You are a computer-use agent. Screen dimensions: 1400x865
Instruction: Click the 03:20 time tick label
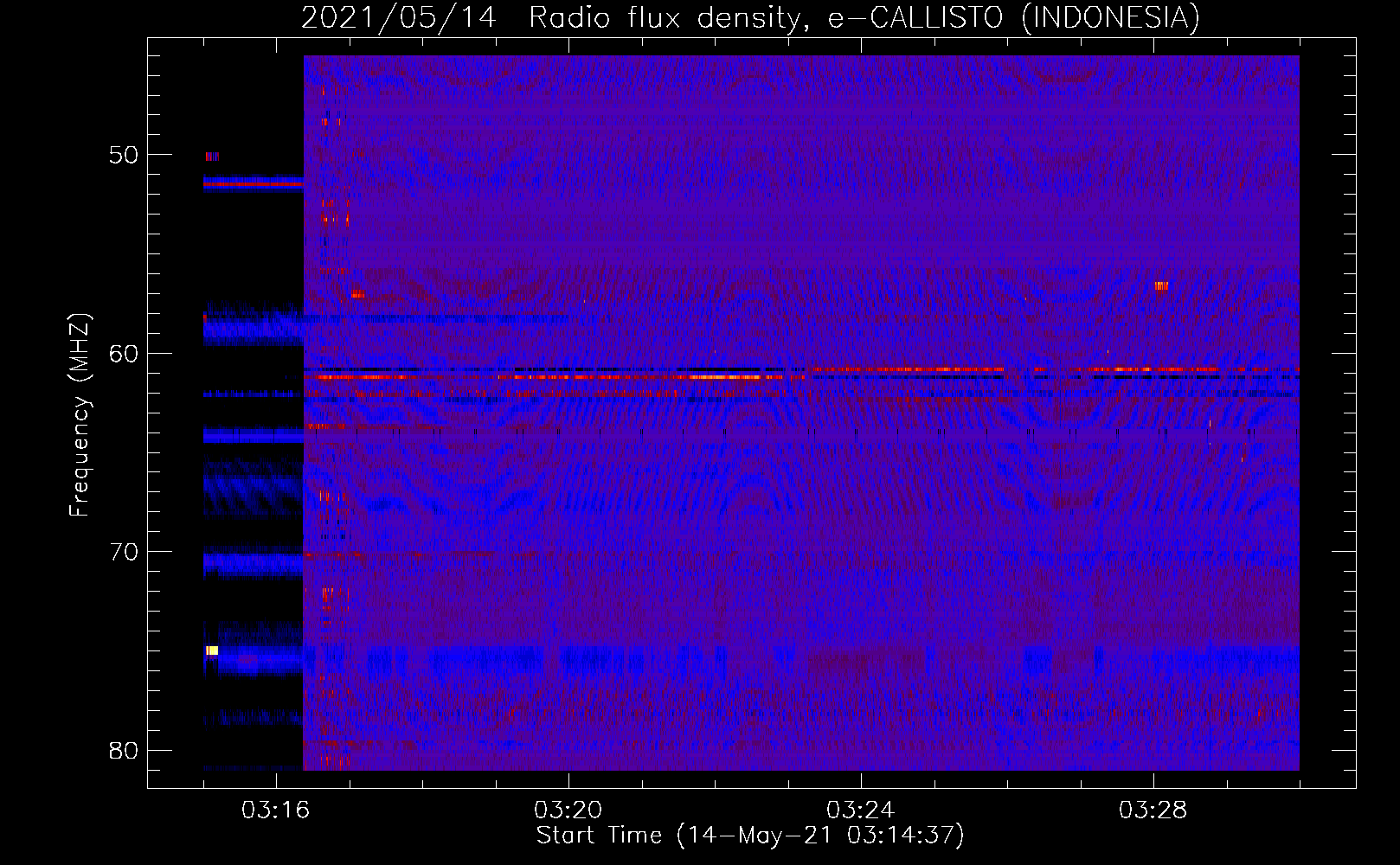pos(568,811)
